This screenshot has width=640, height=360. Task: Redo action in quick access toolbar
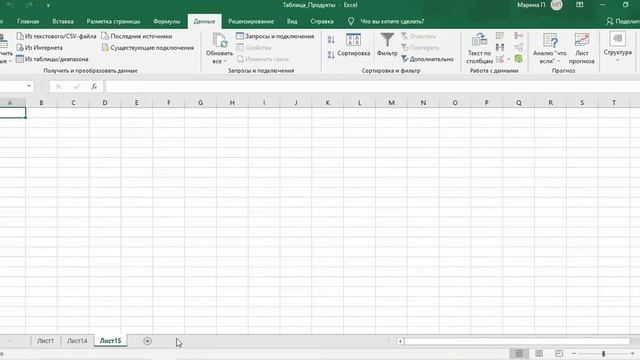[29, 5]
